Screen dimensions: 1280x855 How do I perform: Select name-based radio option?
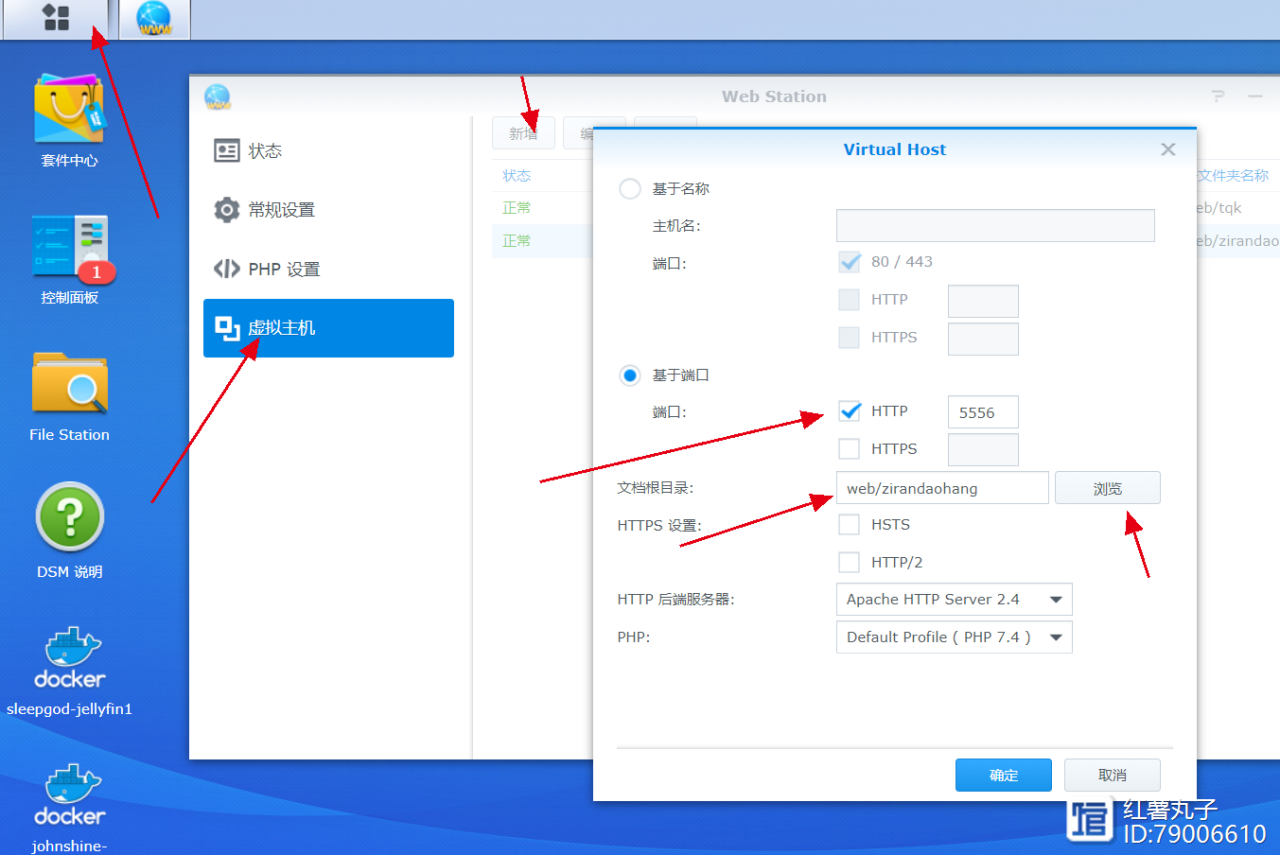tap(630, 189)
